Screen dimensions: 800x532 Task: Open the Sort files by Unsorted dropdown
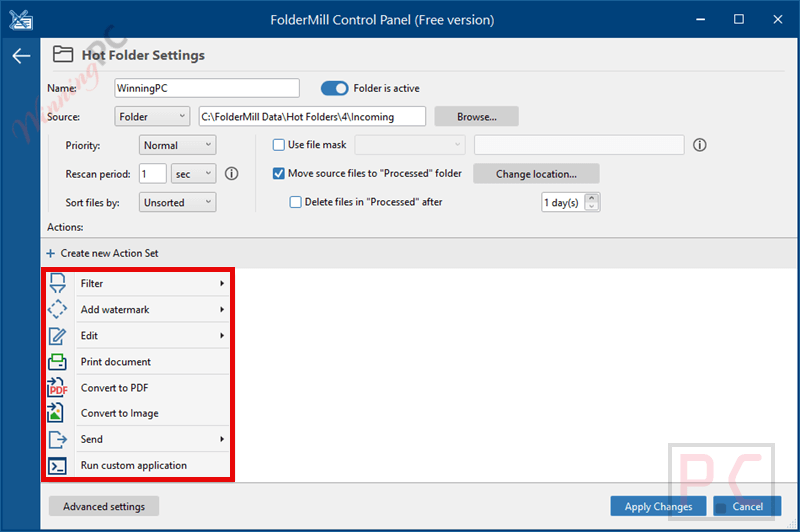point(178,202)
